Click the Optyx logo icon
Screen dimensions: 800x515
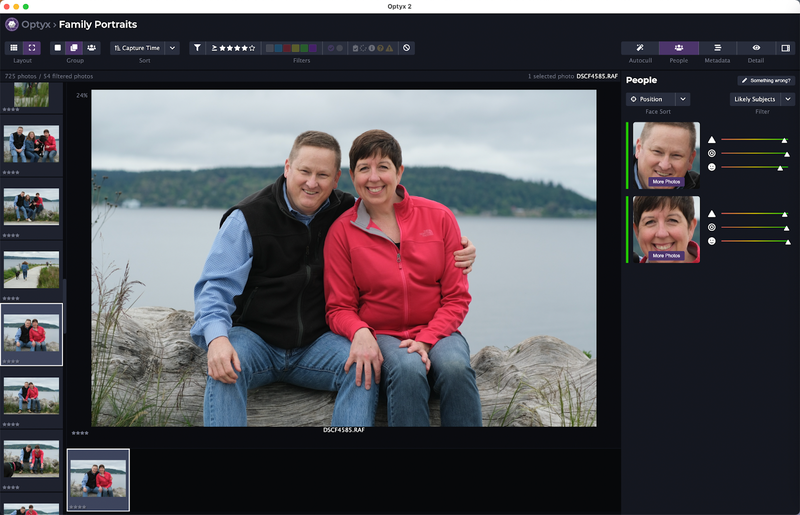click(x=12, y=24)
